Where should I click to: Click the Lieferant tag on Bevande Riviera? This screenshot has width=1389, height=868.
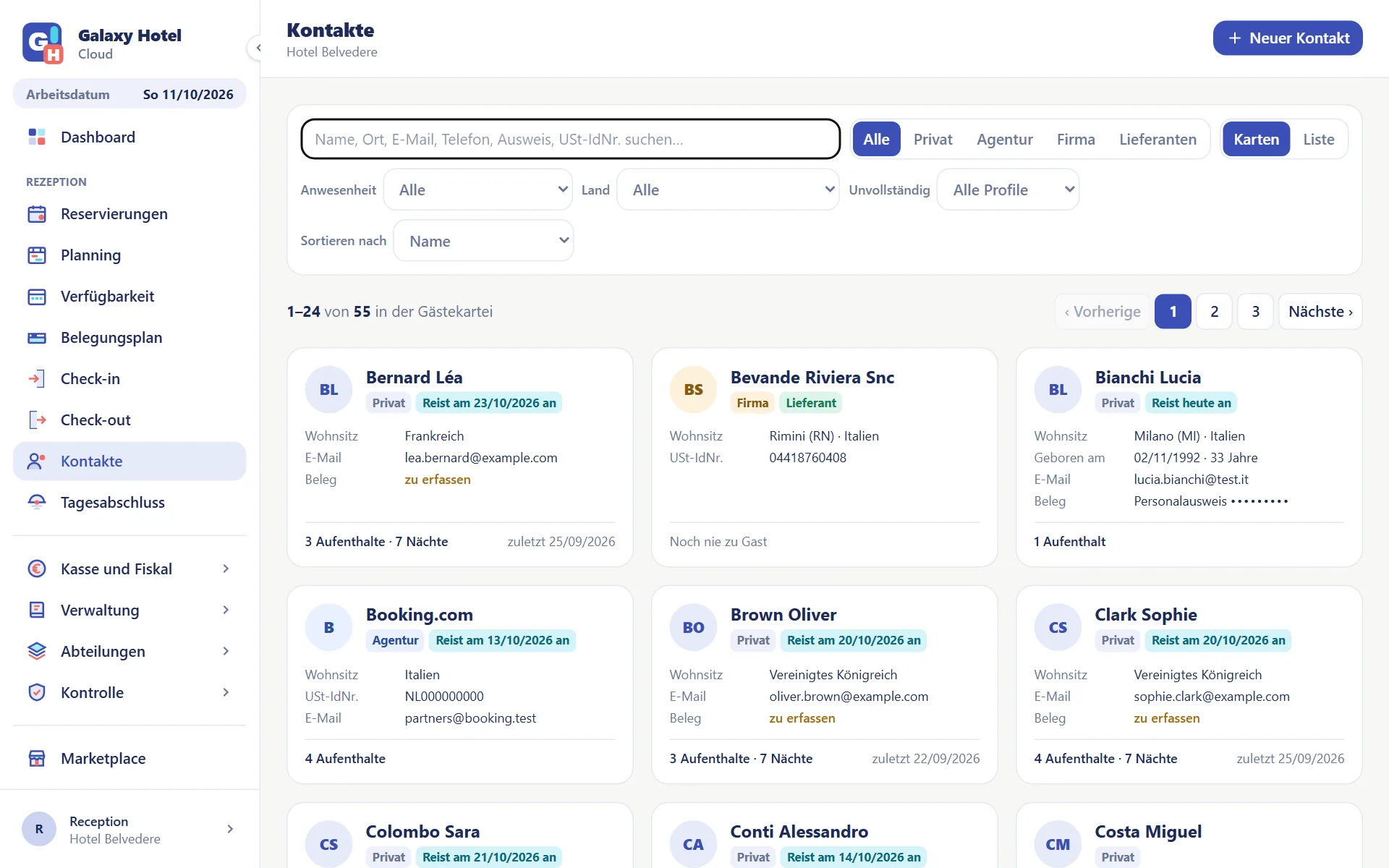click(x=811, y=403)
